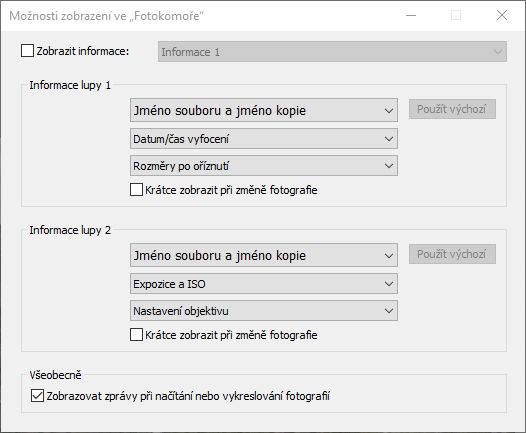This screenshot has height=433, width=526.
Task: Open Jméno souboru dropdown in Informace lupy 2
Action: click(x=264, y=255)
